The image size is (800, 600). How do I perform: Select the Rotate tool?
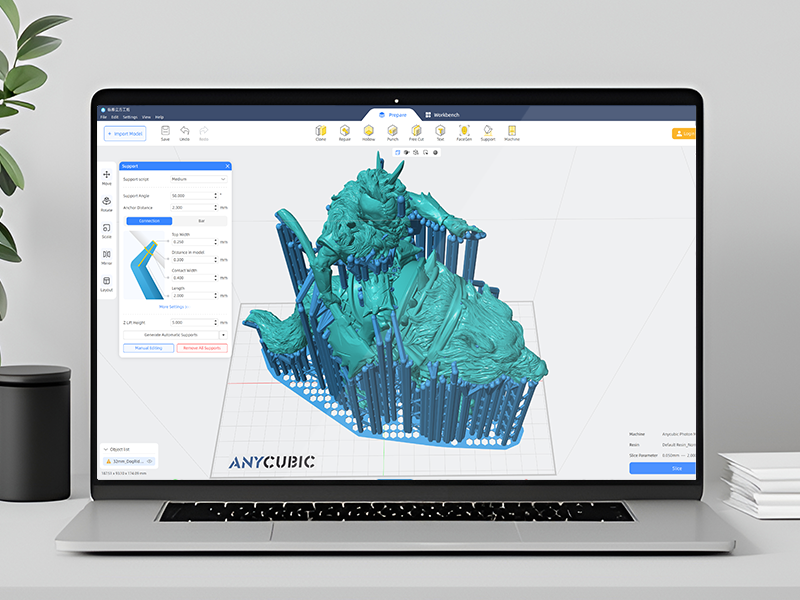107,204
